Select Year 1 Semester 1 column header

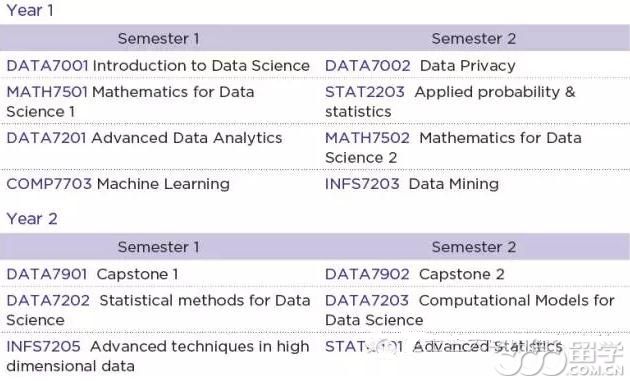[x=158, y=39]
